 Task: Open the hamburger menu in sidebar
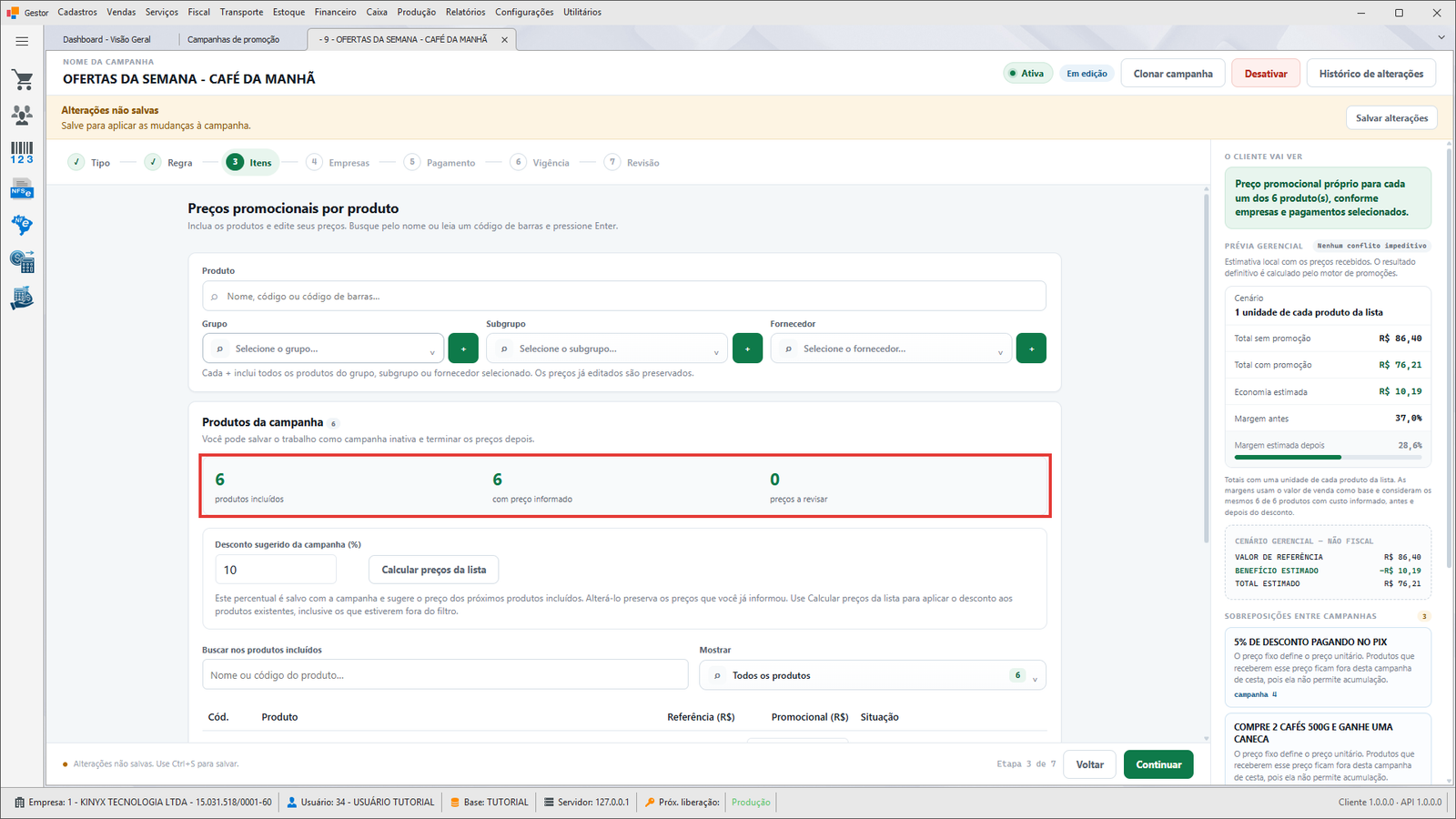[x=22, y=41]
